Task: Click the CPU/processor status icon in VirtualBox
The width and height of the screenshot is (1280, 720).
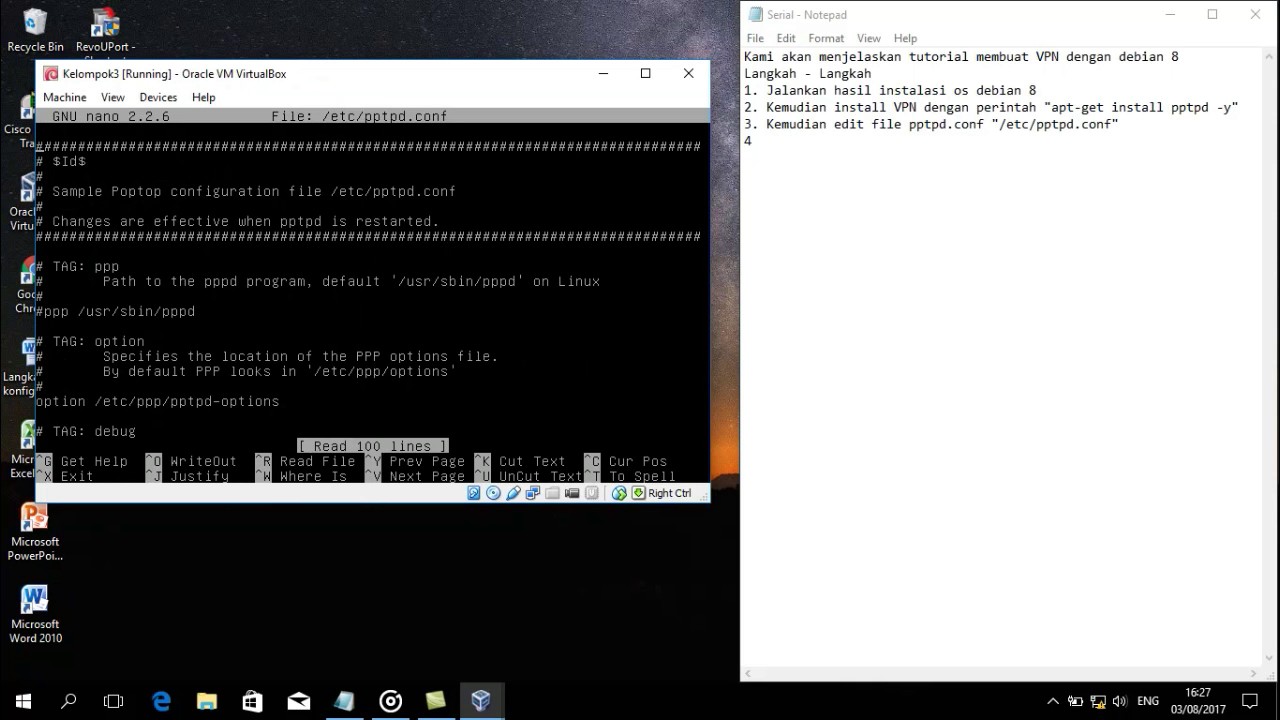Action: click(592, 493)
